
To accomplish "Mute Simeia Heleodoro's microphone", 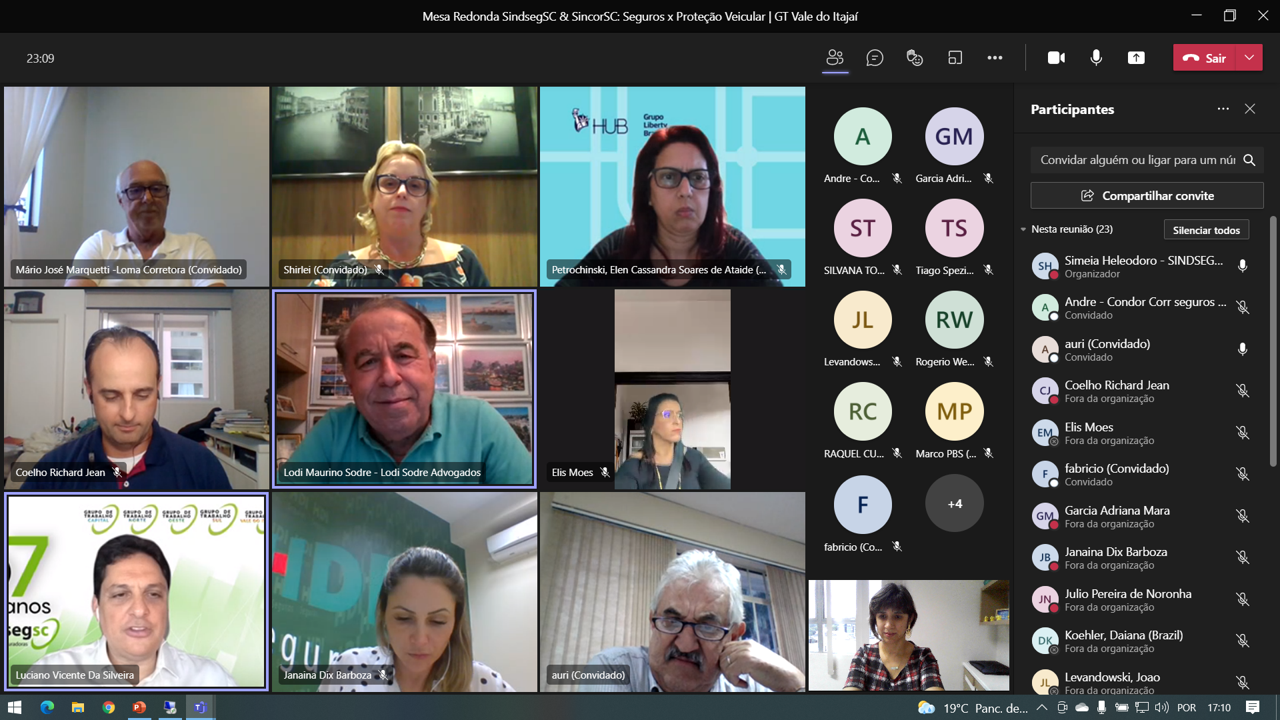I will [1242, 266].
